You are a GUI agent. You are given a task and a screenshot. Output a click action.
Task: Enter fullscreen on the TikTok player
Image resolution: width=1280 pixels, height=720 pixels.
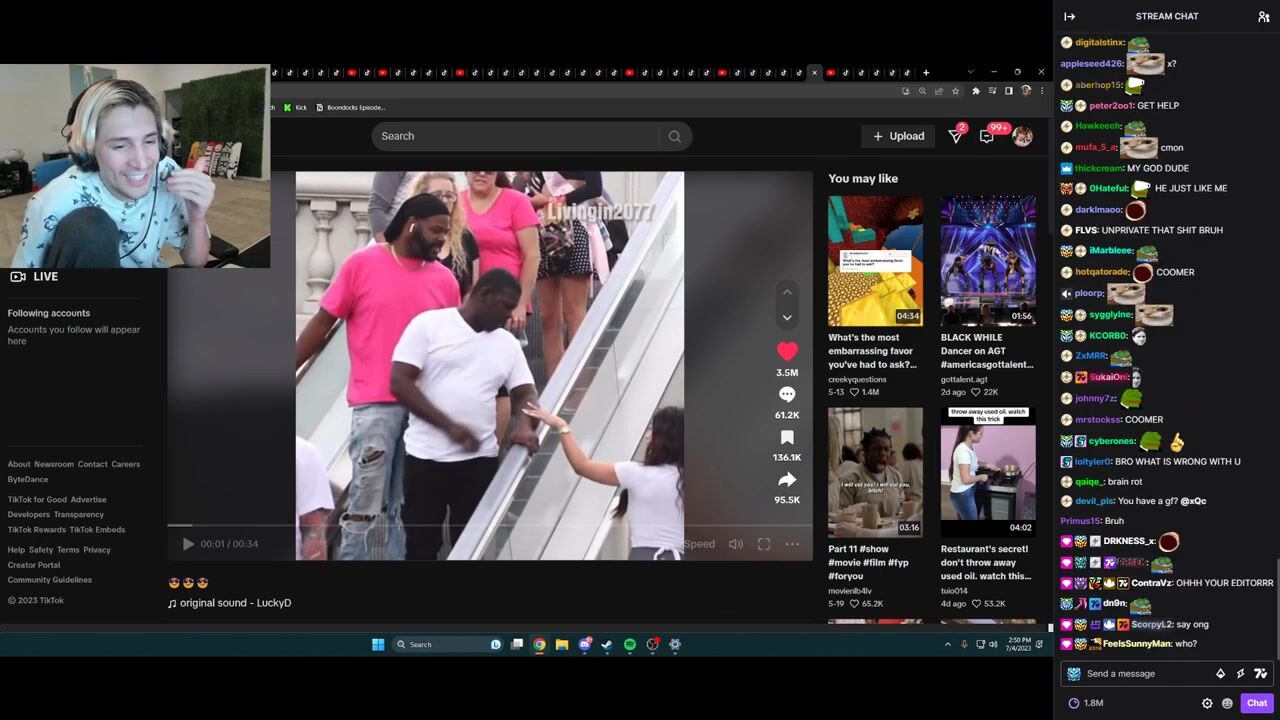763,544
